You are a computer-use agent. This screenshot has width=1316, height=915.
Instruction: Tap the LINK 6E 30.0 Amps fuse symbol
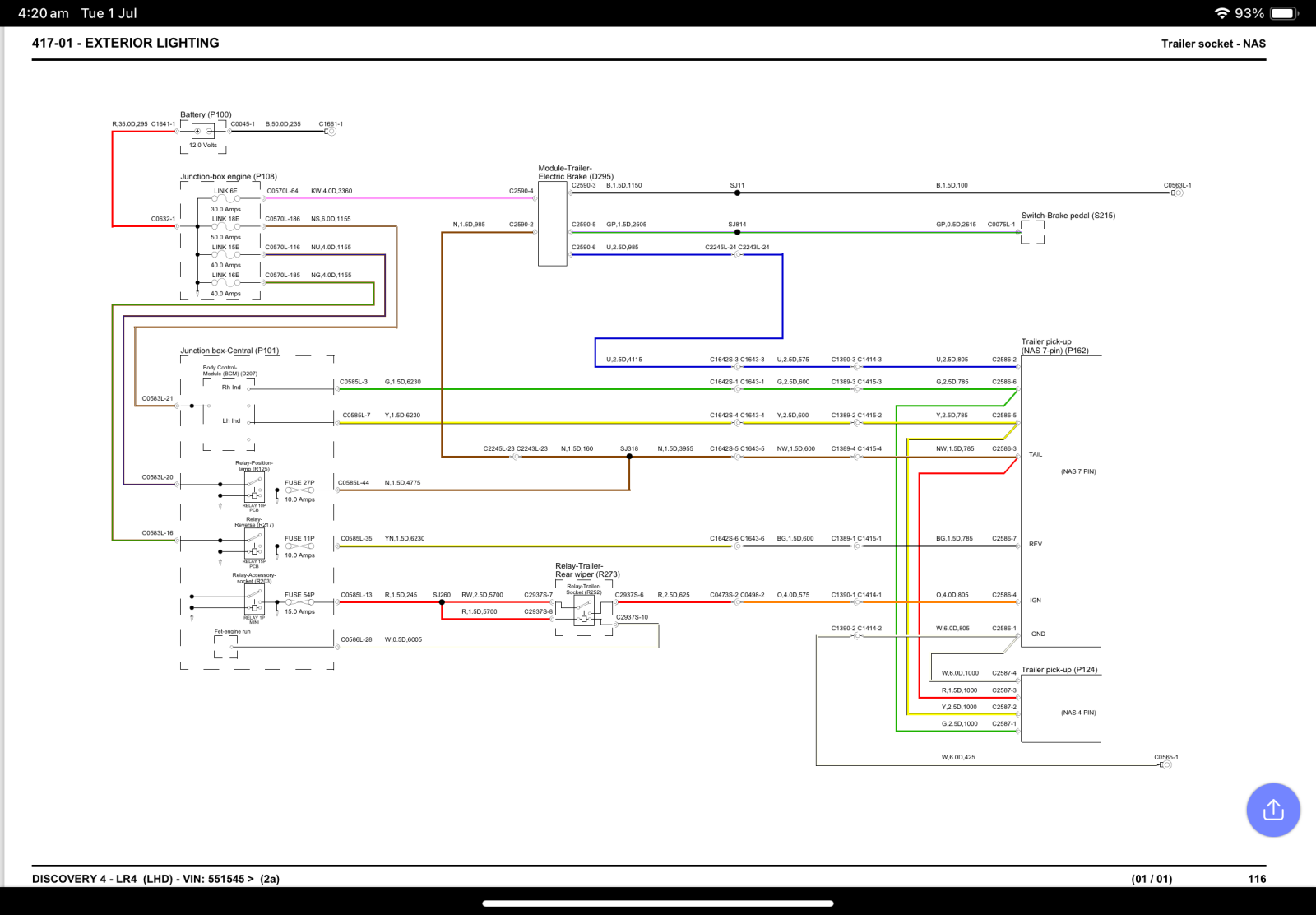tap(226, 198)
